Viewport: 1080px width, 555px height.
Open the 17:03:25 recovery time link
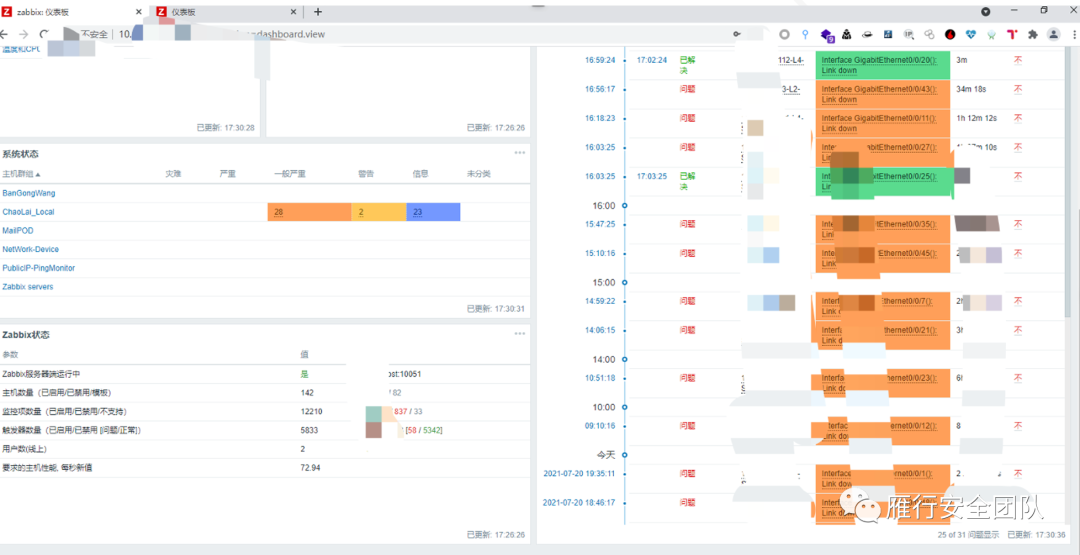pos(652,176)
